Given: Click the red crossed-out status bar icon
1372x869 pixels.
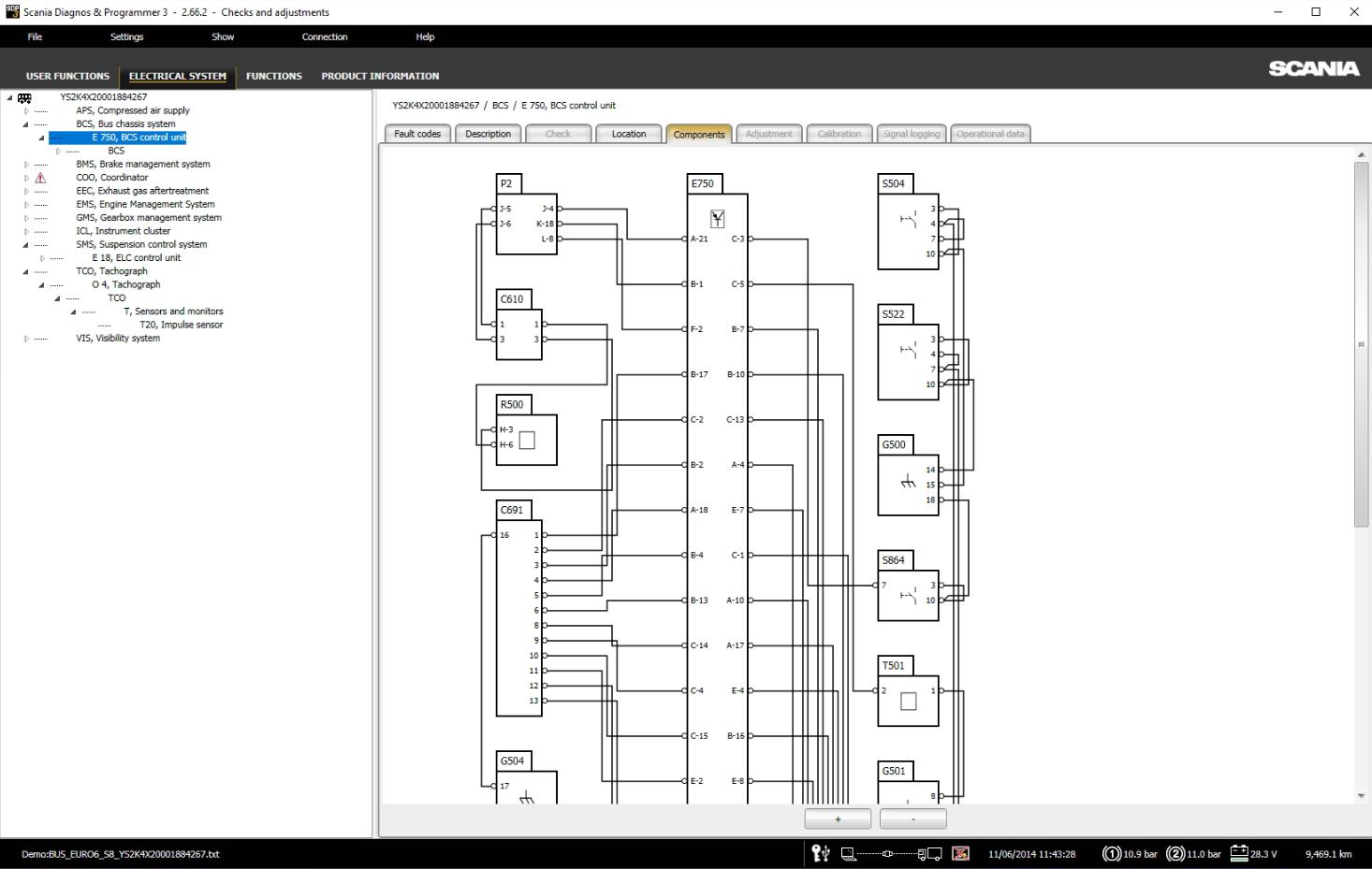Looking at the screenshot, I should pyautogui.click(x=960, y=853).
